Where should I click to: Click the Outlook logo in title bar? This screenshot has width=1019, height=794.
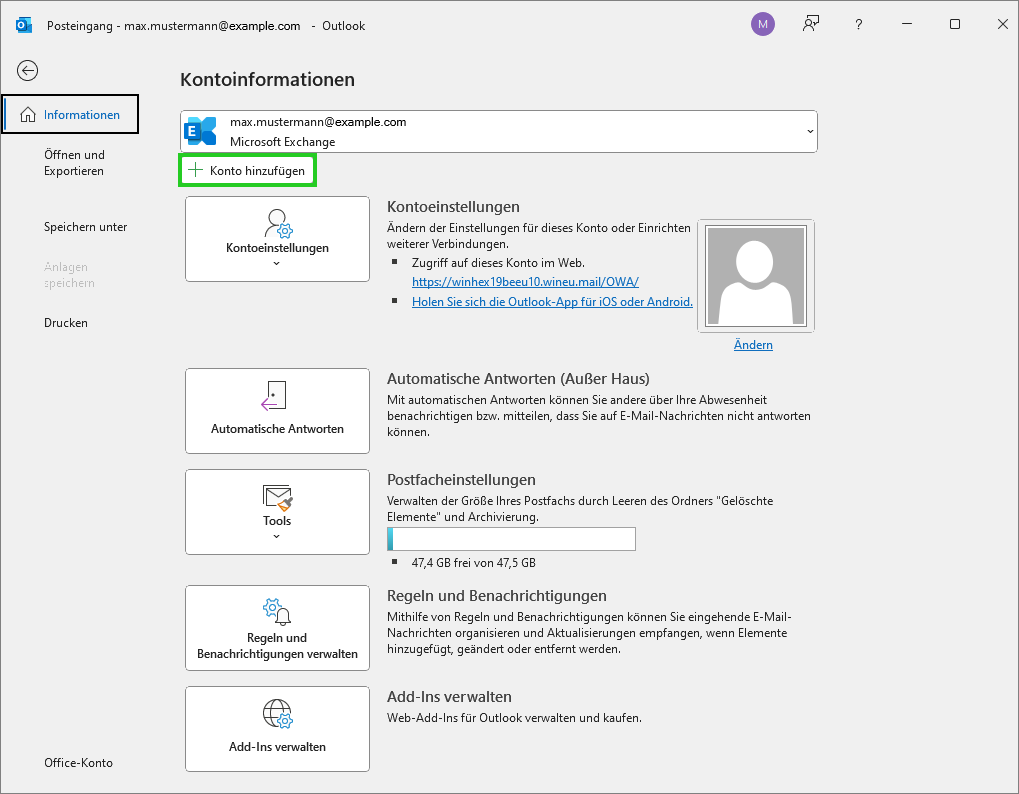tap(24, 25)
